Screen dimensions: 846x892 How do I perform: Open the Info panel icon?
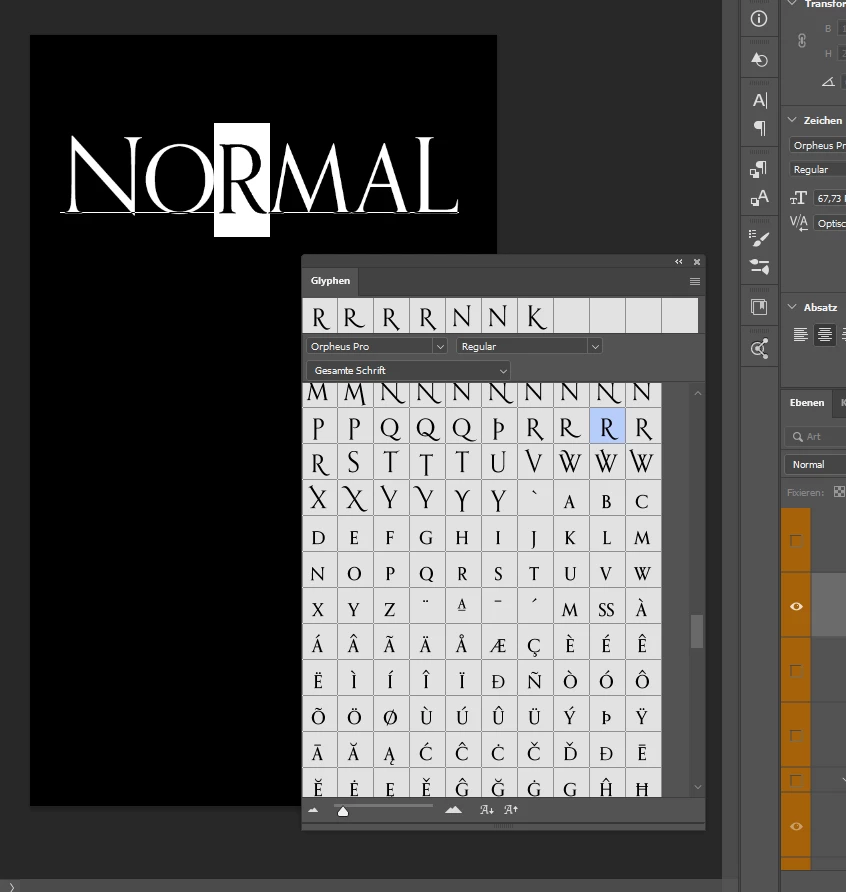click(x=758, y=19)
